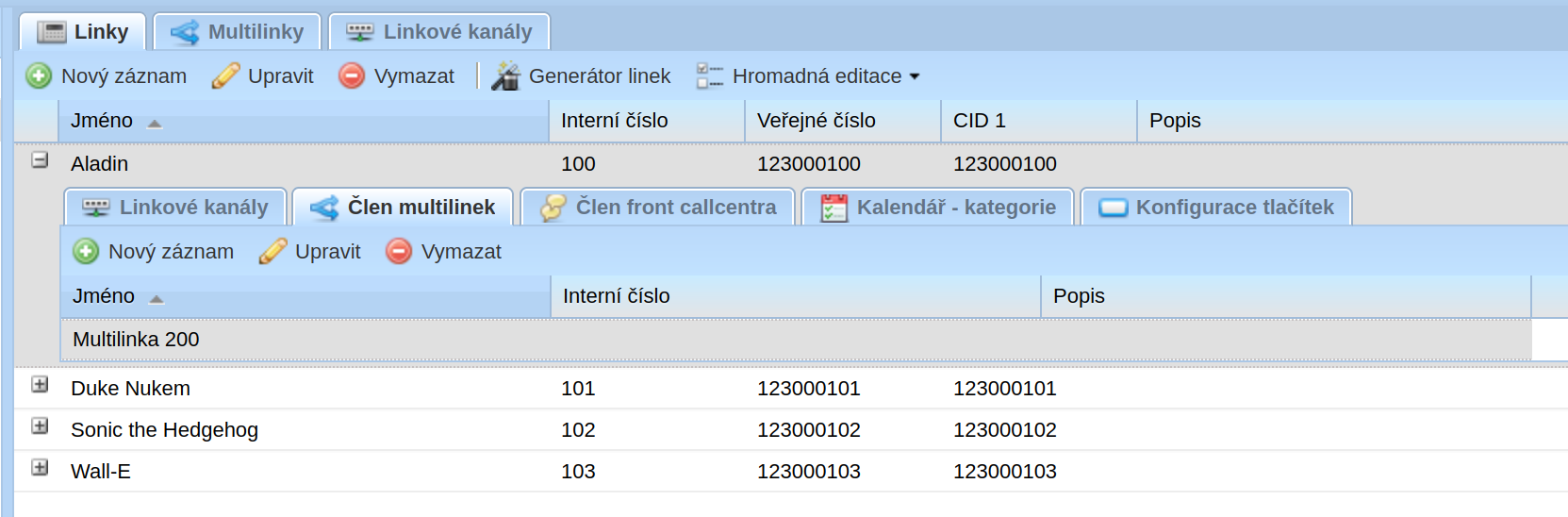This screenshot has width=1568, height=517.
Task: Select Sonic the Hedgehog name
Action: click(164, 430)
